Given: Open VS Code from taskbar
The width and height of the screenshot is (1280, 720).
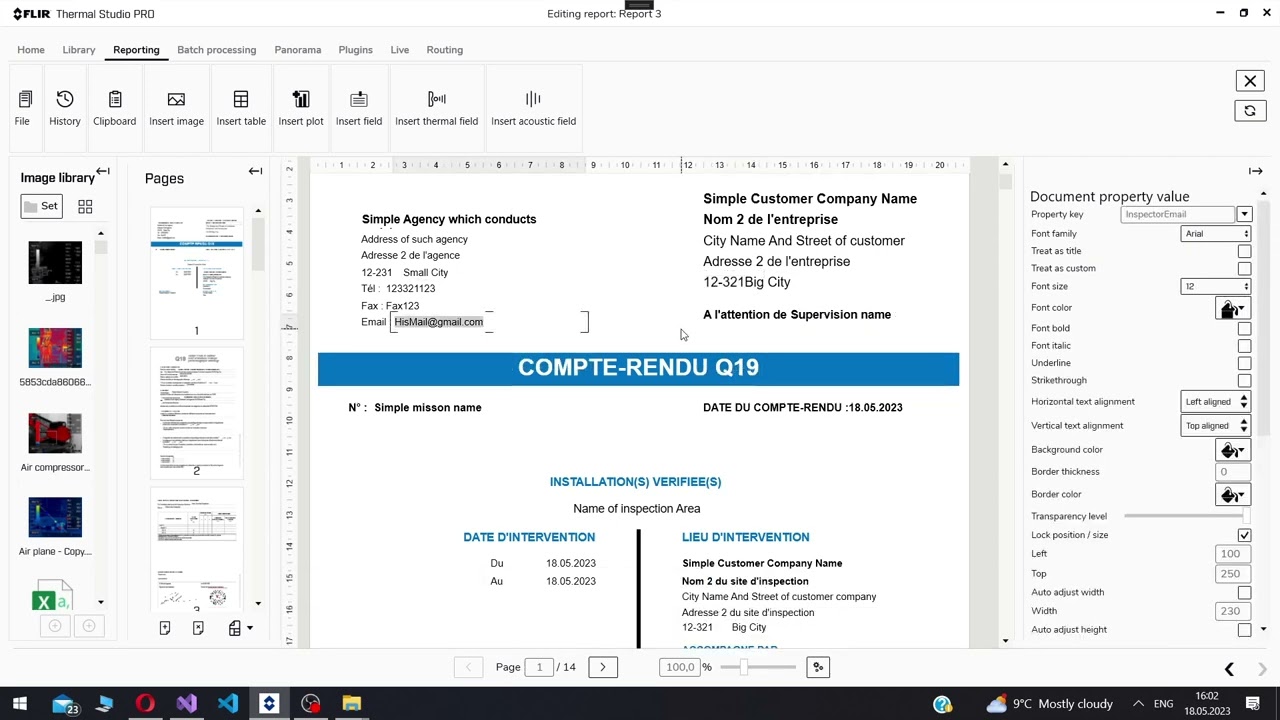Looking at the screenshot, I should click(227, 704).
